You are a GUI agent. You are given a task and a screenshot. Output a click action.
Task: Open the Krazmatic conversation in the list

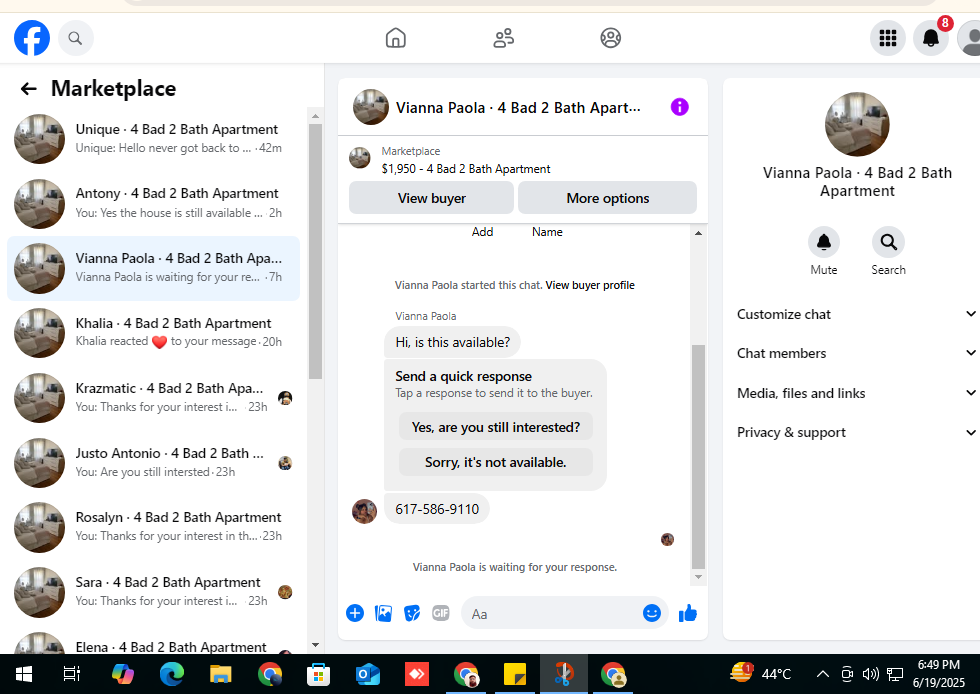point(154,398)
